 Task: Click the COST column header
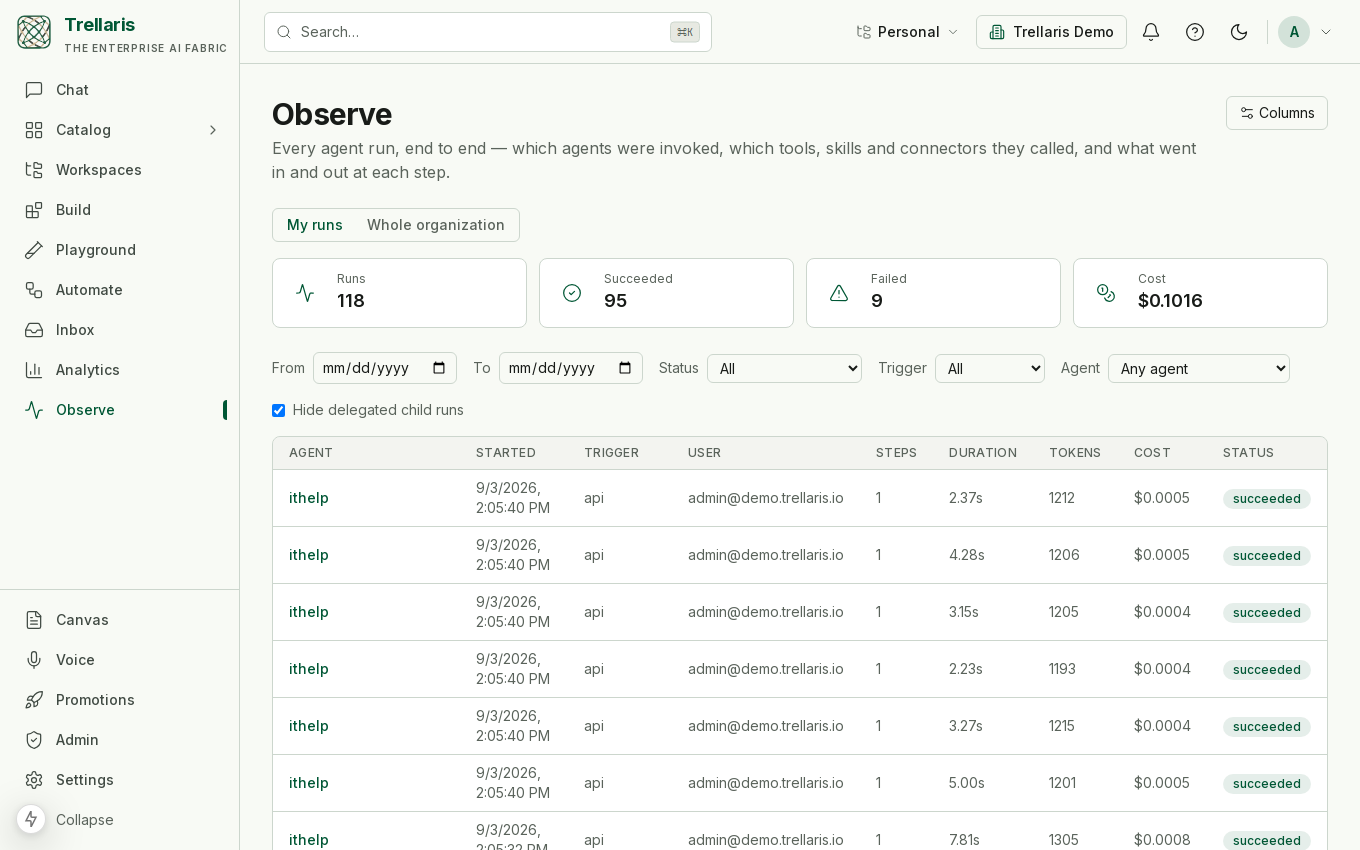point(1152,453)
